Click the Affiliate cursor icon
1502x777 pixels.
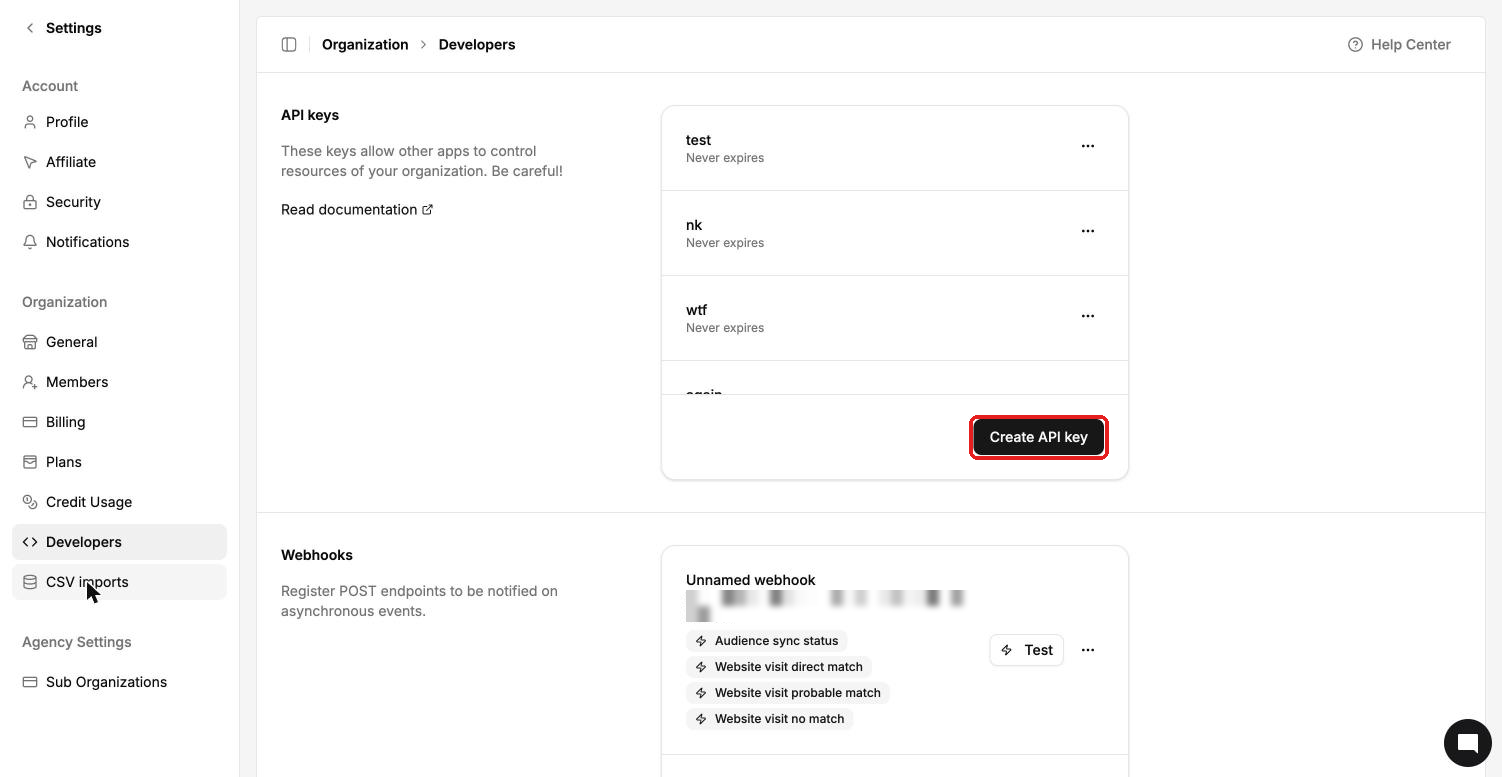coord(30,162)
